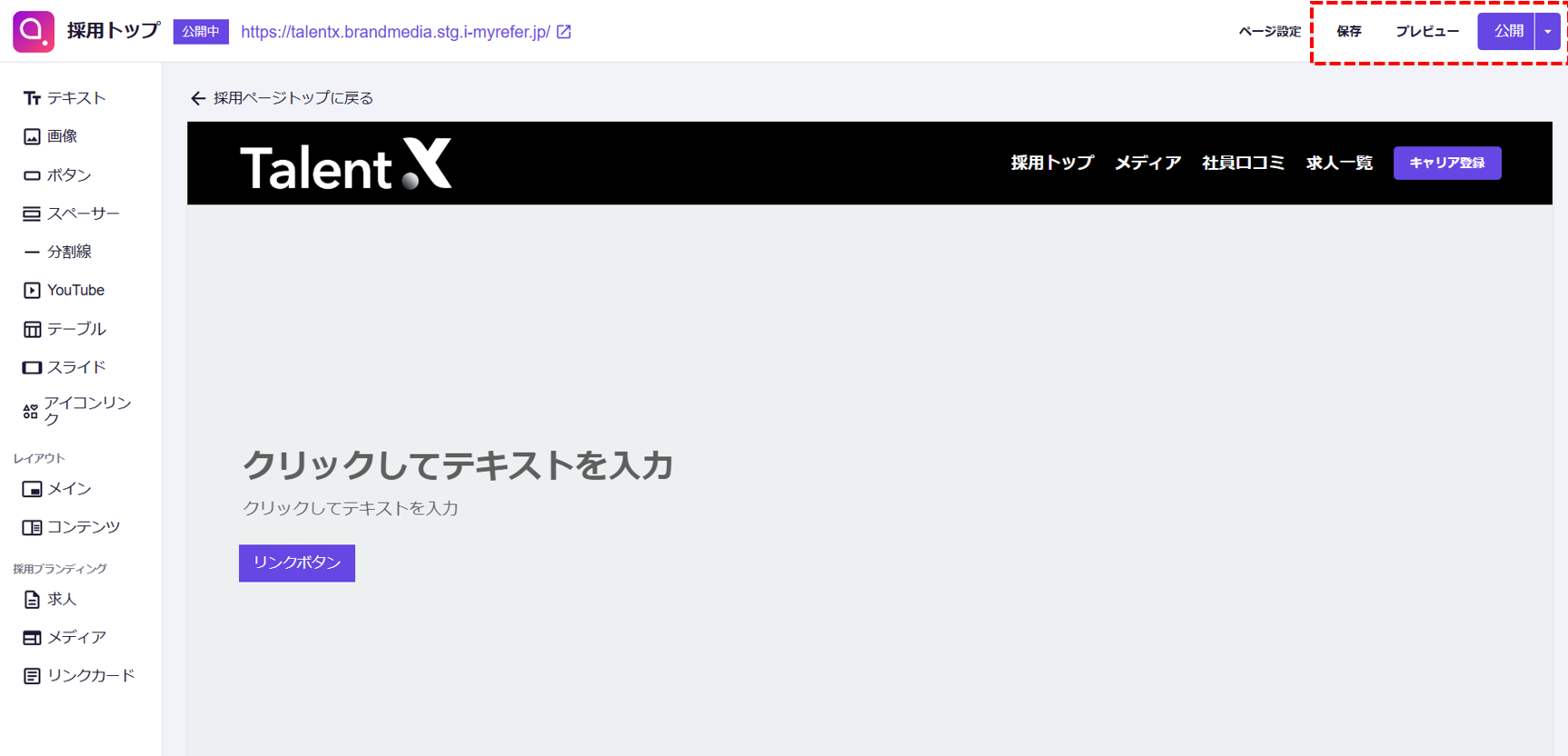Add a Slide element

pos(32,367)
